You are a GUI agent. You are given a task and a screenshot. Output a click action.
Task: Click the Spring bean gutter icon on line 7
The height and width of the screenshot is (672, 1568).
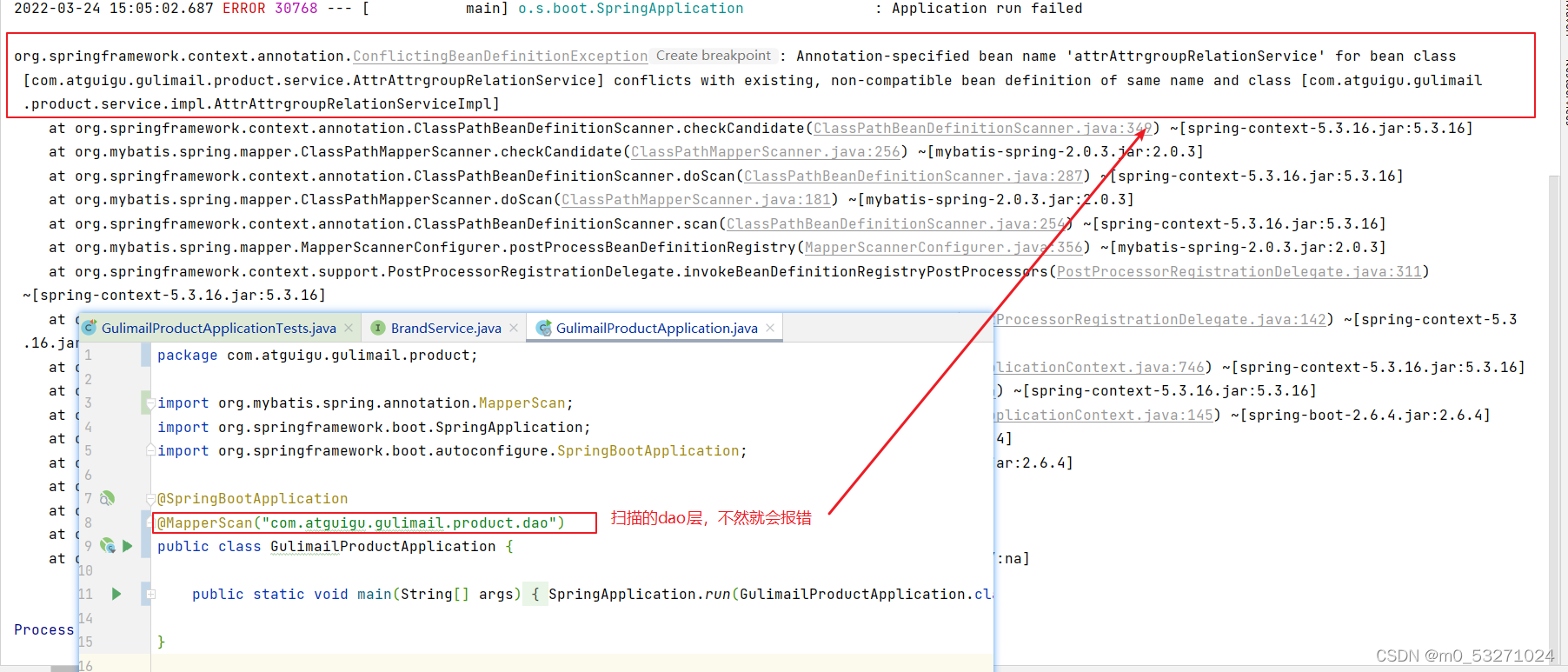tap(107, 498)
